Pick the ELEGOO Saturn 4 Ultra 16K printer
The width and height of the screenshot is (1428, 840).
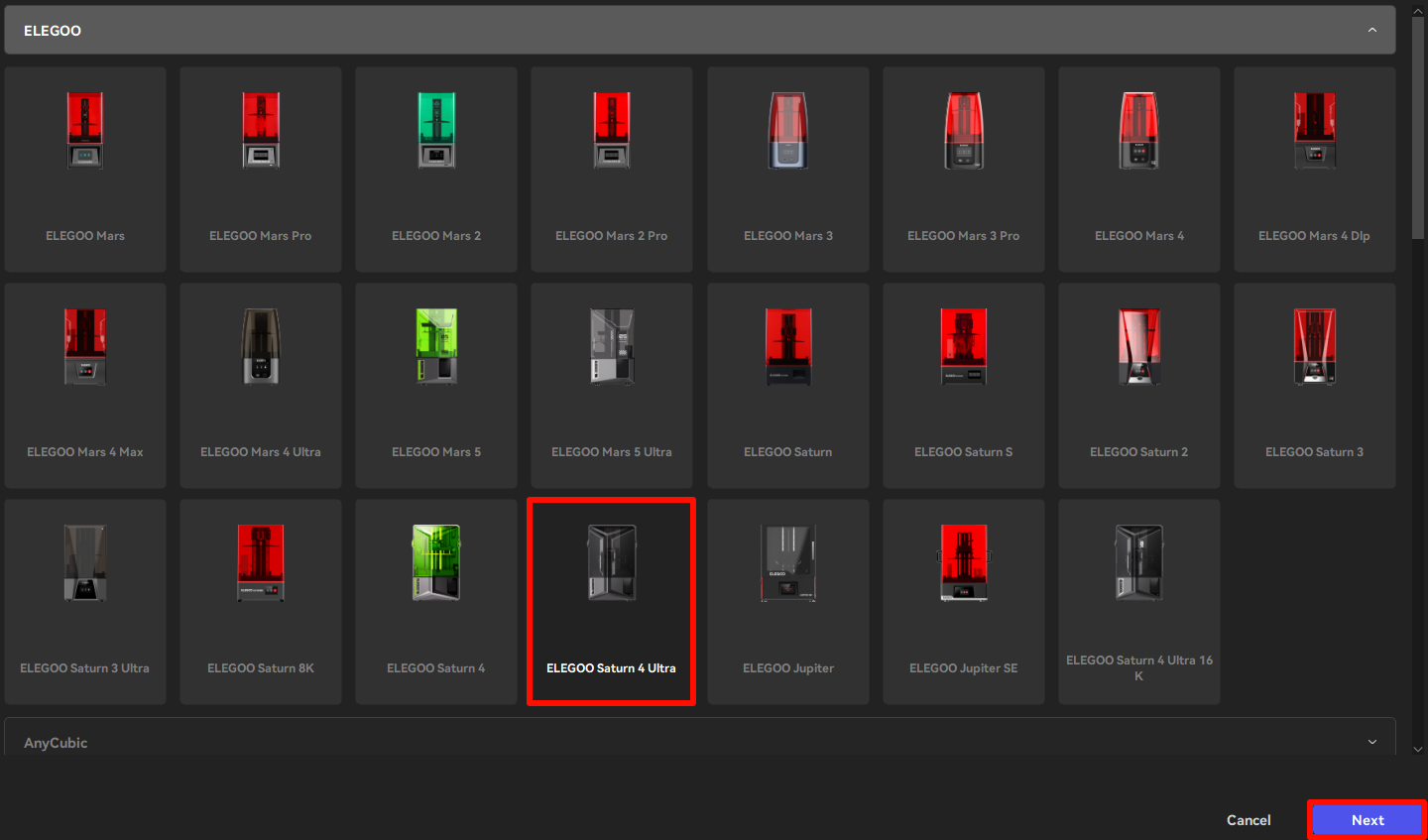(1139, 602)
